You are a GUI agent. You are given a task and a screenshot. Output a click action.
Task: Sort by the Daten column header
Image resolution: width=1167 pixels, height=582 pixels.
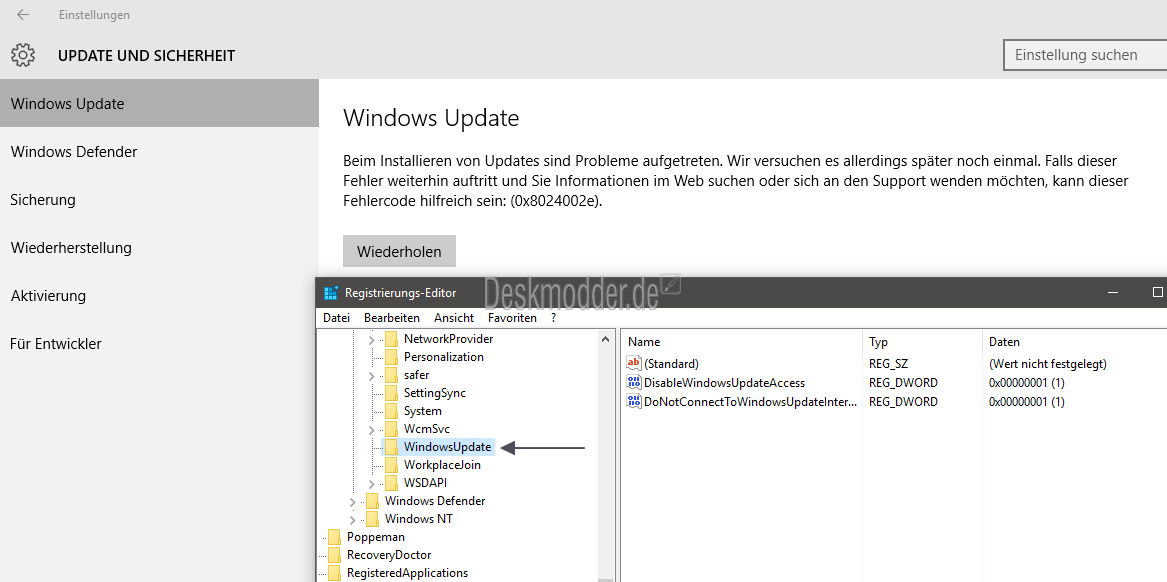pos(1074,342)
